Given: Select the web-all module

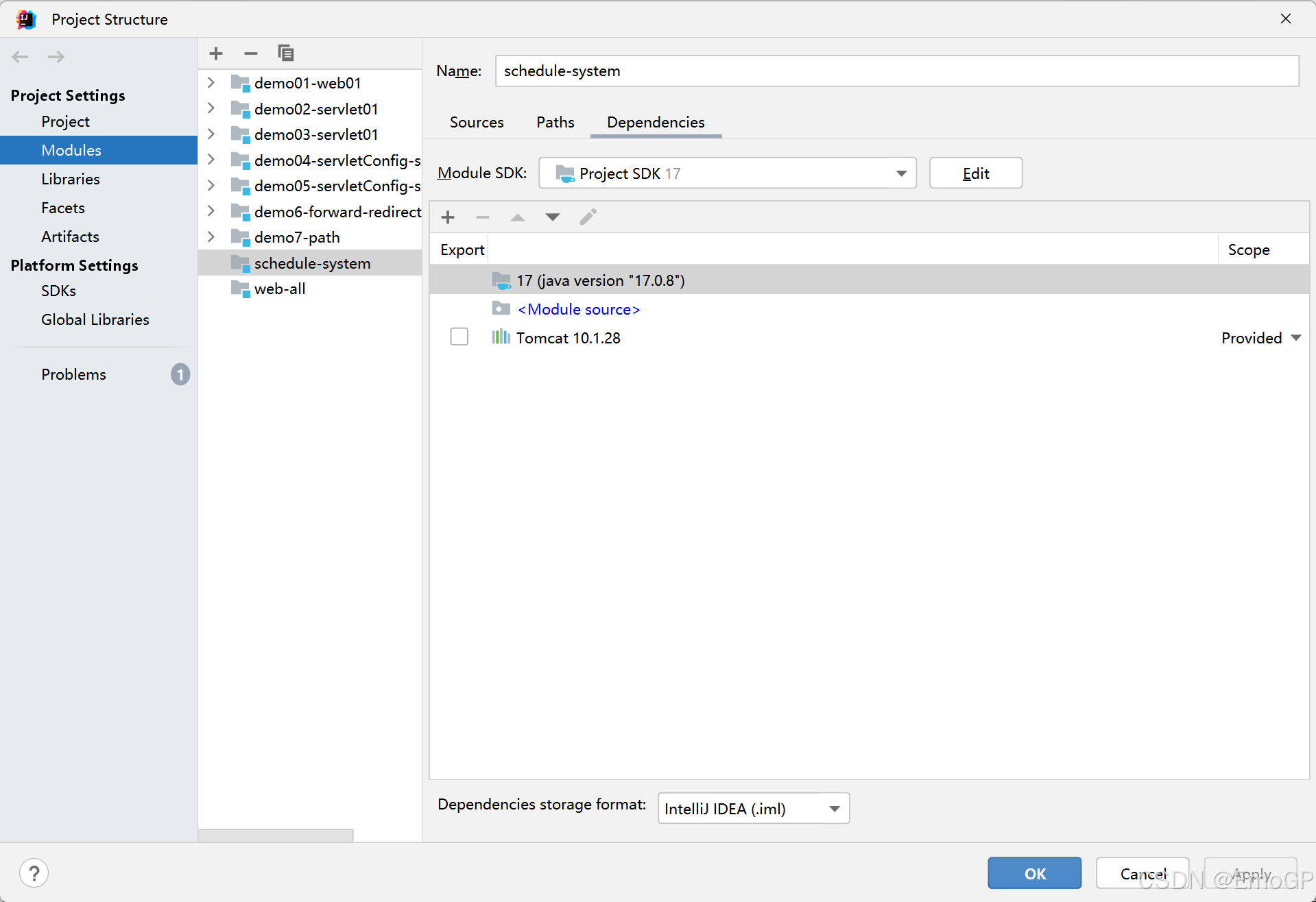Looking at the screenshot, I should (280, 289).
